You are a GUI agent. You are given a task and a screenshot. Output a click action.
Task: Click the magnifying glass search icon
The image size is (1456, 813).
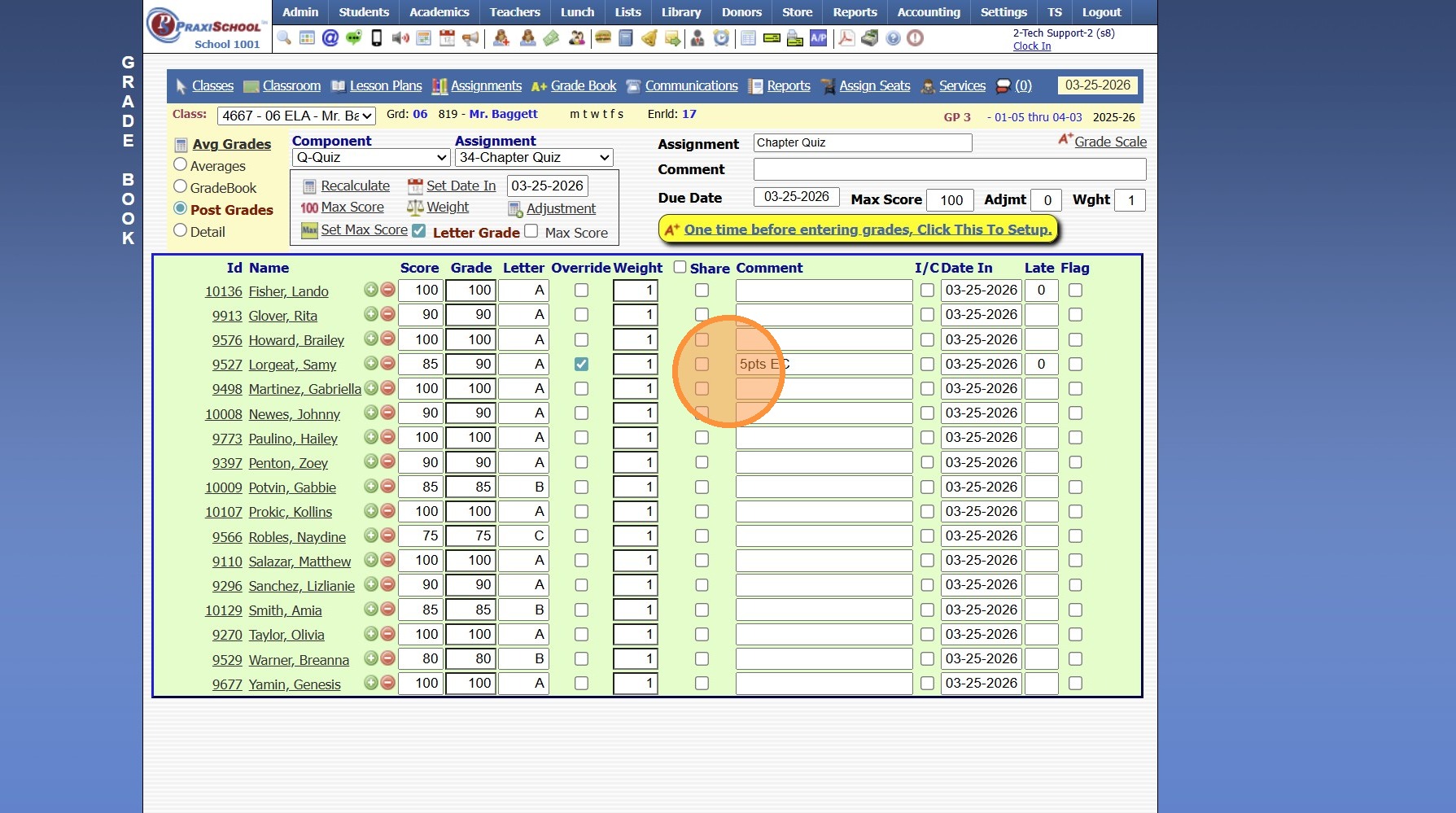pyautogui.click(x=284, y=38)
